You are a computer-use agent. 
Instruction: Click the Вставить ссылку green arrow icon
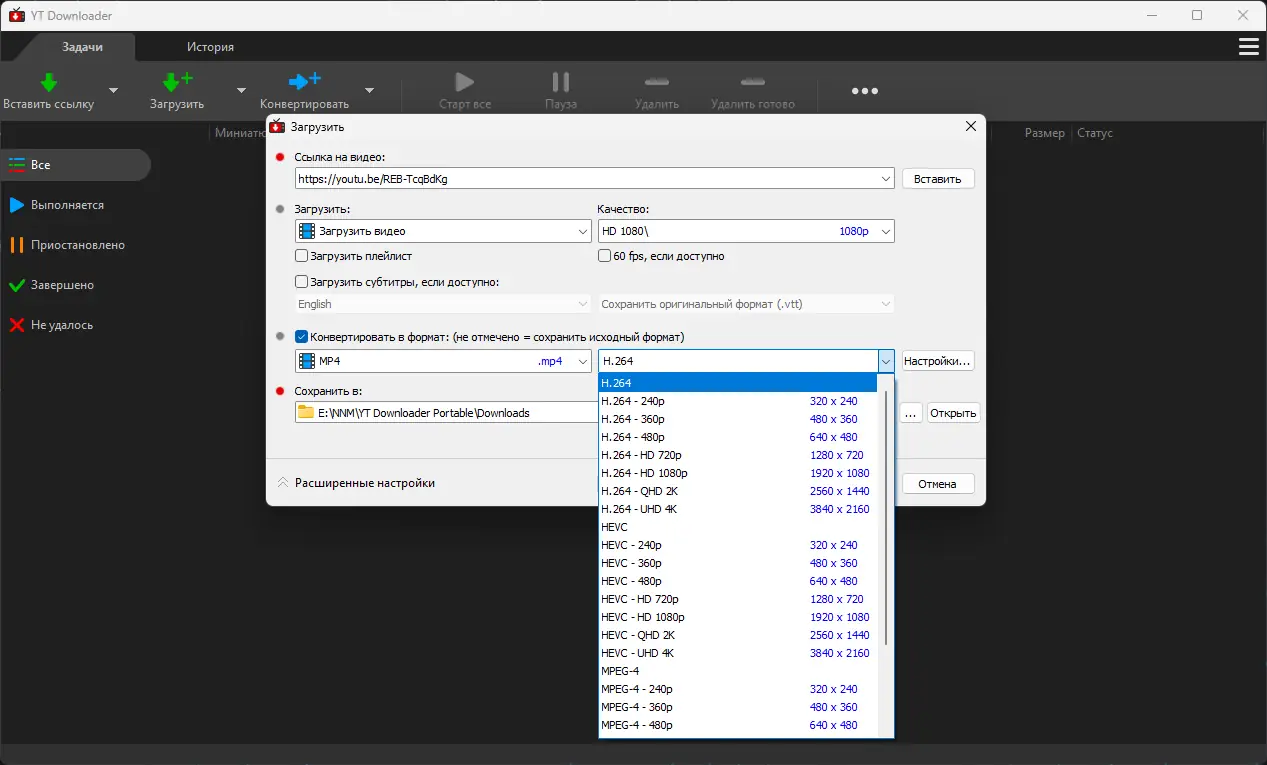(48, 82)
